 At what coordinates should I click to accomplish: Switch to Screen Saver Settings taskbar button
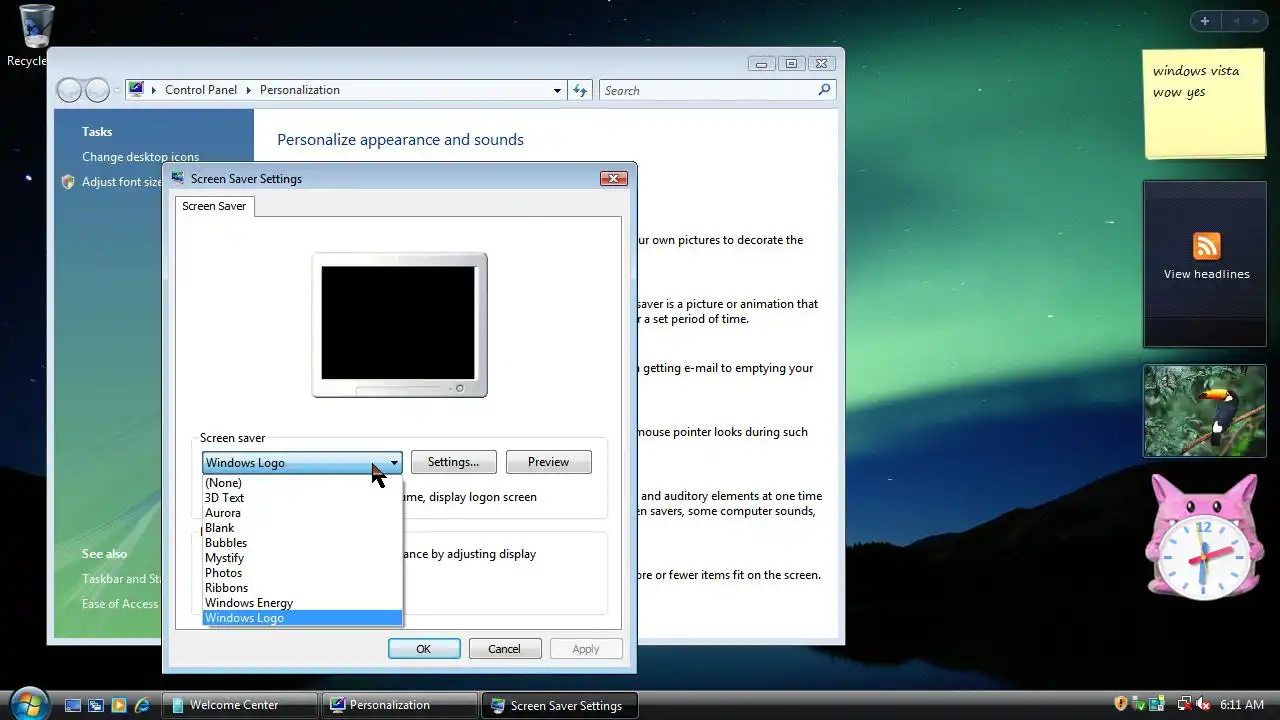tap(560, 705)
